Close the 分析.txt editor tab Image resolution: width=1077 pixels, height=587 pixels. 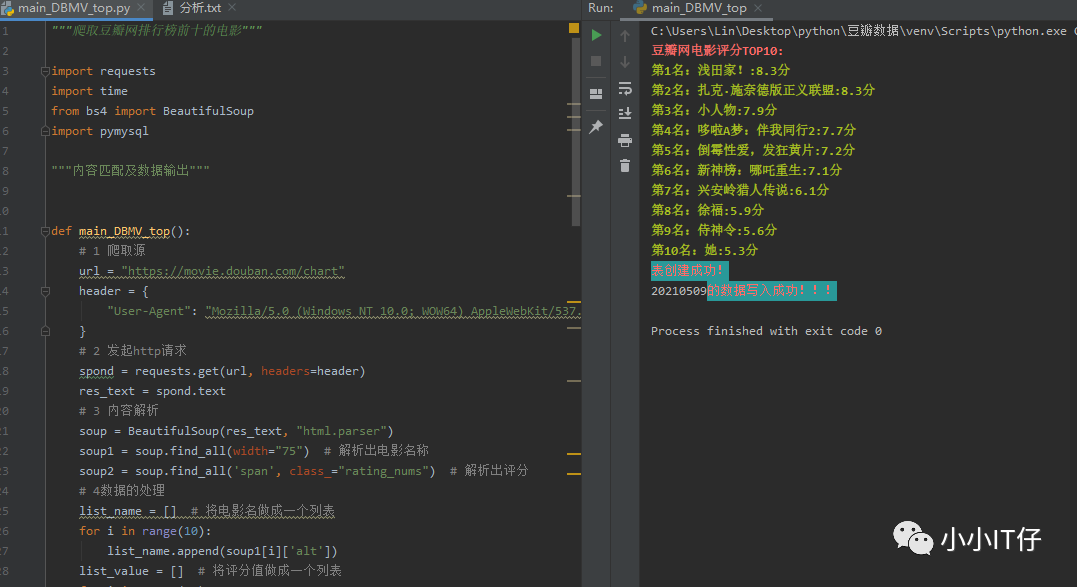(231, 7)
